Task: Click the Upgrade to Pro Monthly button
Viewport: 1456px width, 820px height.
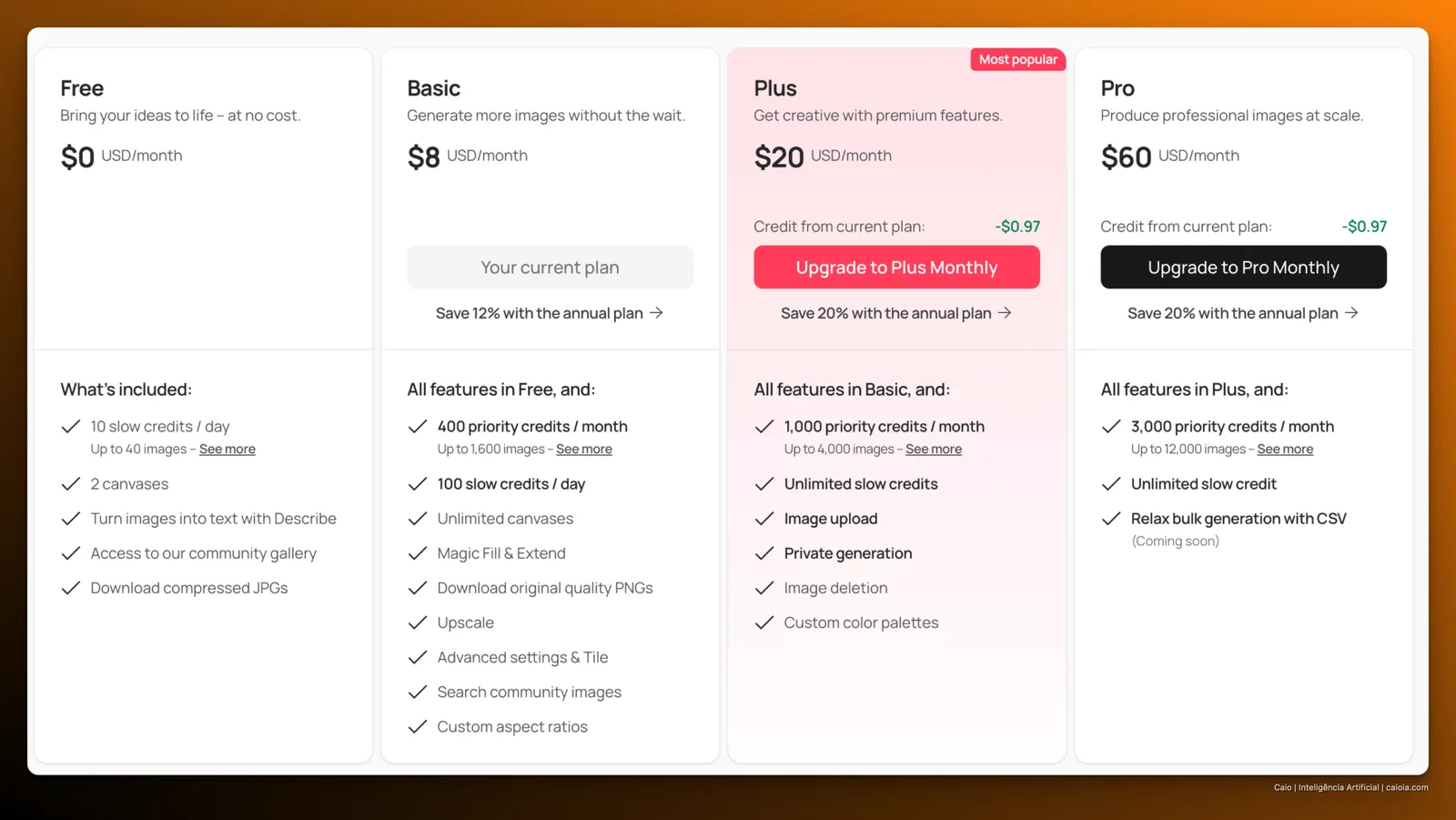Action: click(x=1243, y=267)
